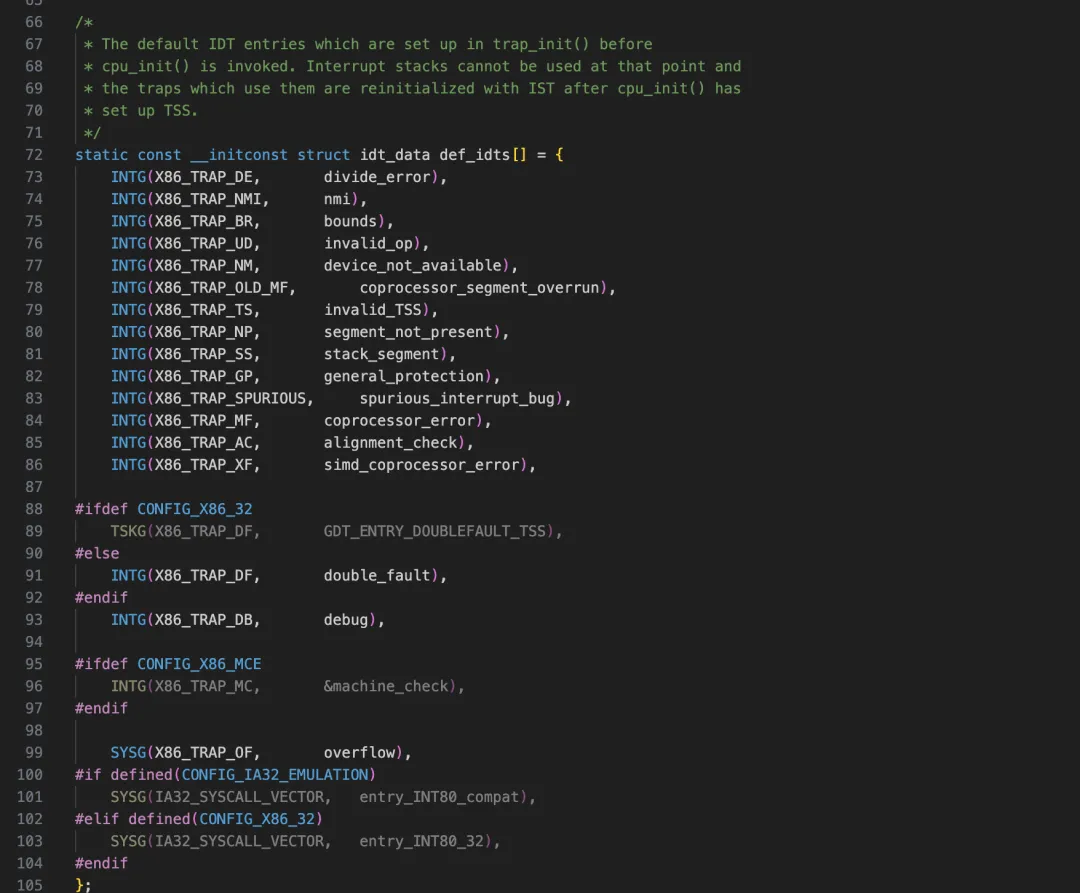
Task: Click the #endif directive on line 92
Action: coord(101,598)
